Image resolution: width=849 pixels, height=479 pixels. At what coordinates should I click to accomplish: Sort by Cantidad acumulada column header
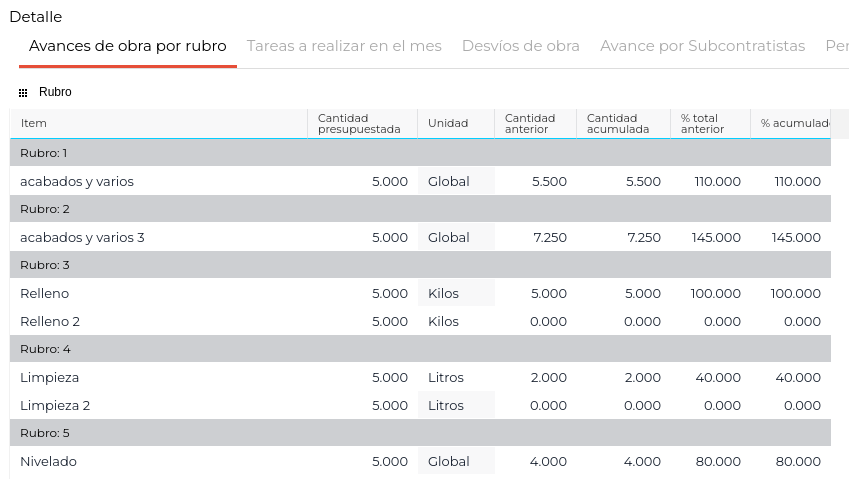point(618,123)
